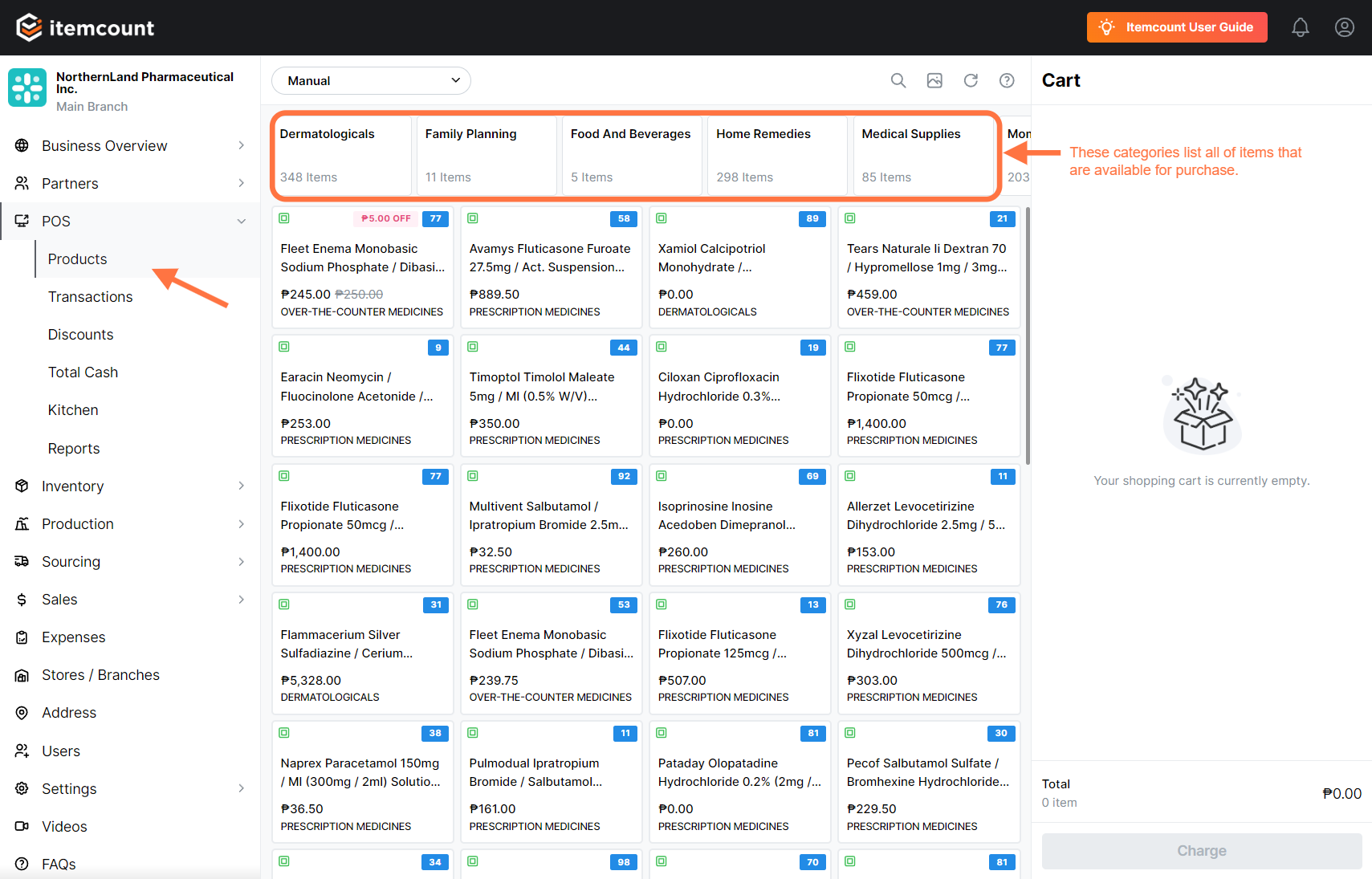Expand the Settings section chevron
This screenshot has width=1372, height=879.
click(x=242, y=788)
